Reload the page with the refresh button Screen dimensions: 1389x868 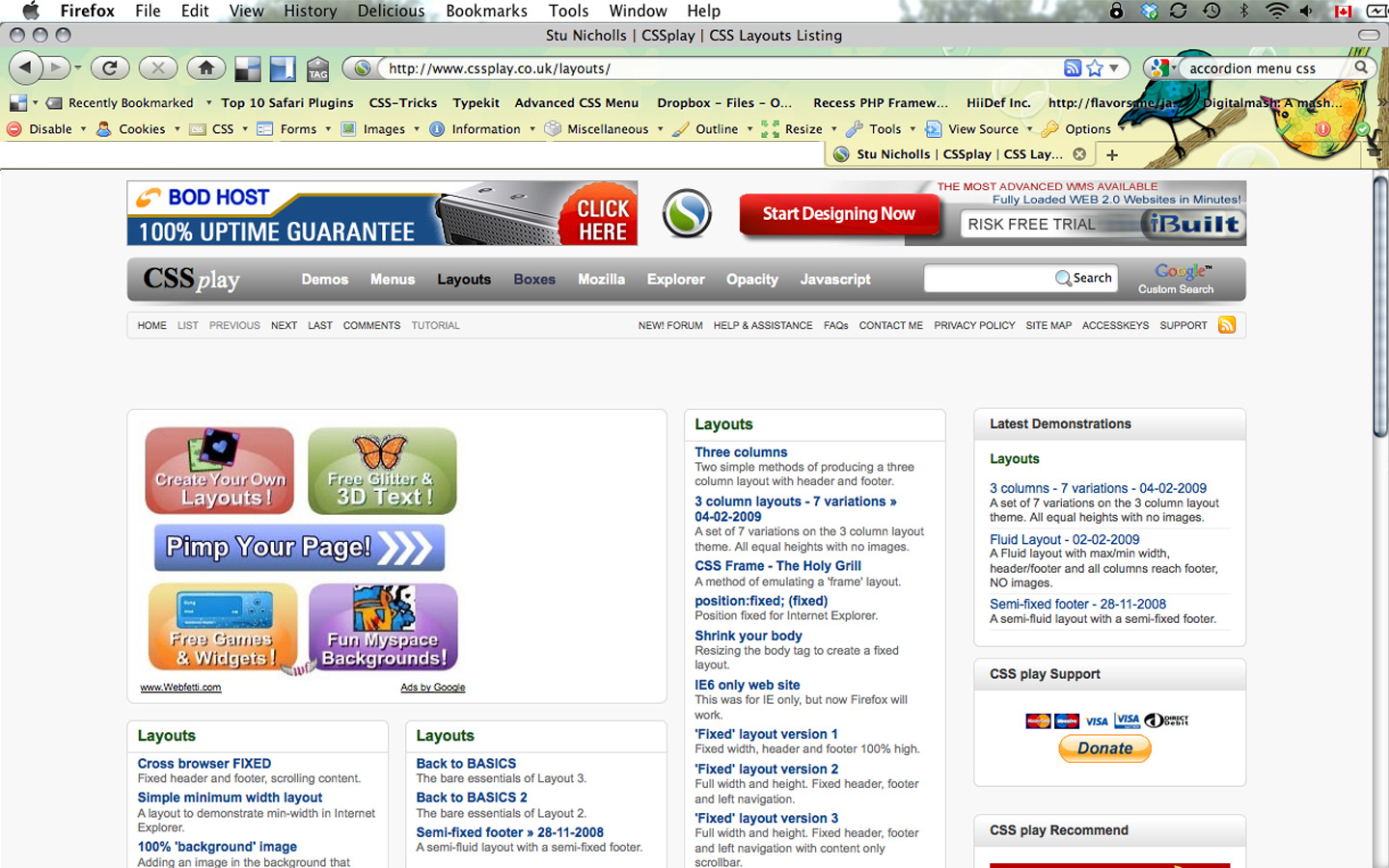pos(110,68)
